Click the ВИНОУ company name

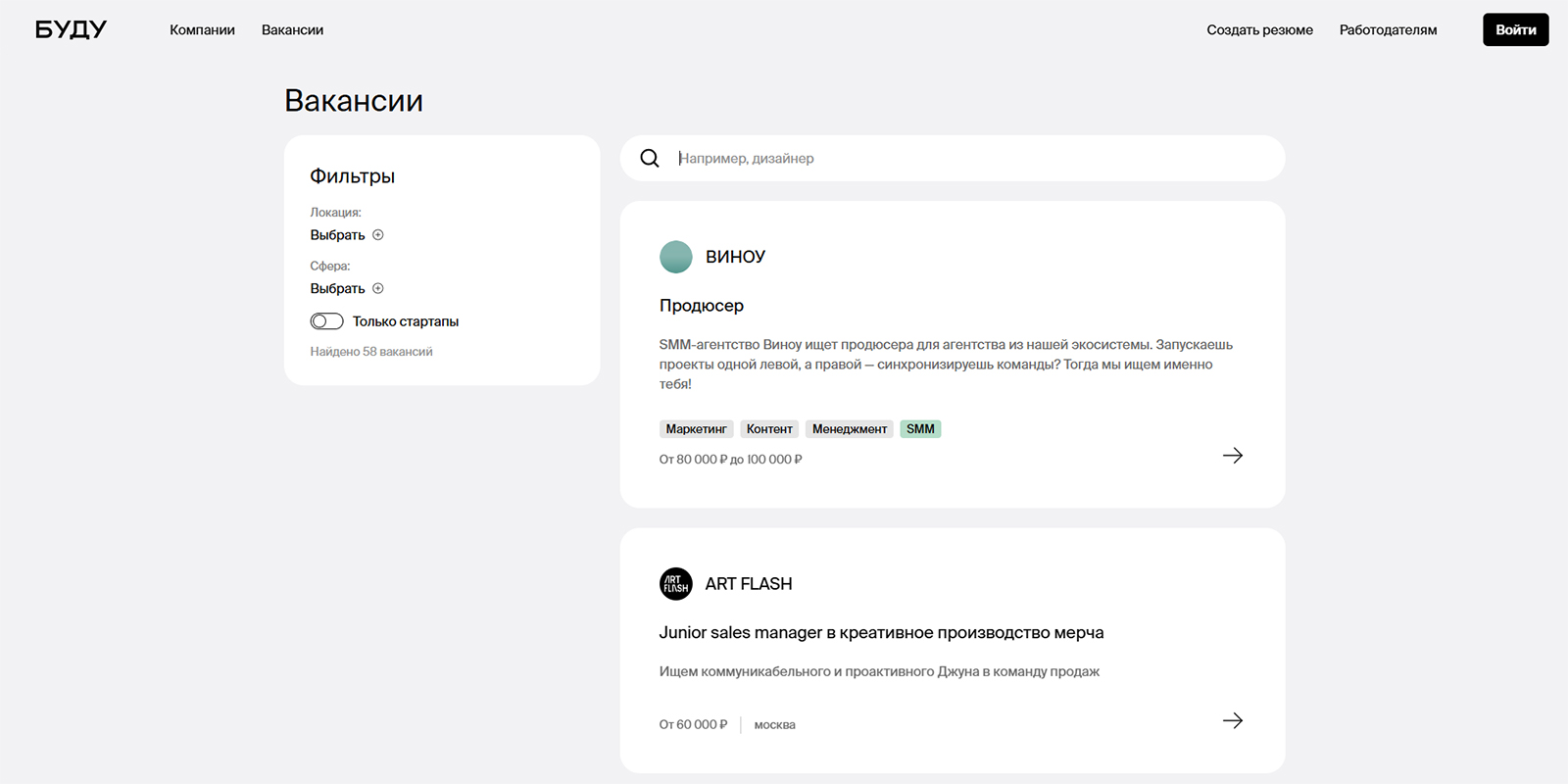coord(735,257)
